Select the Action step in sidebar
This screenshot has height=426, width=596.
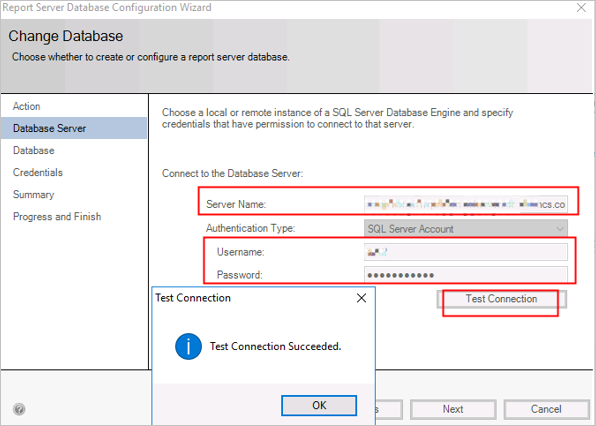(27, 106)
